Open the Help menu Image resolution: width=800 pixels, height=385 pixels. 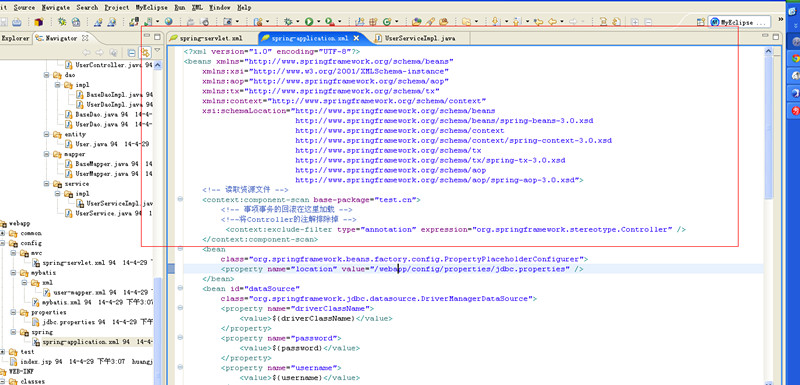(x=244, y=8)
